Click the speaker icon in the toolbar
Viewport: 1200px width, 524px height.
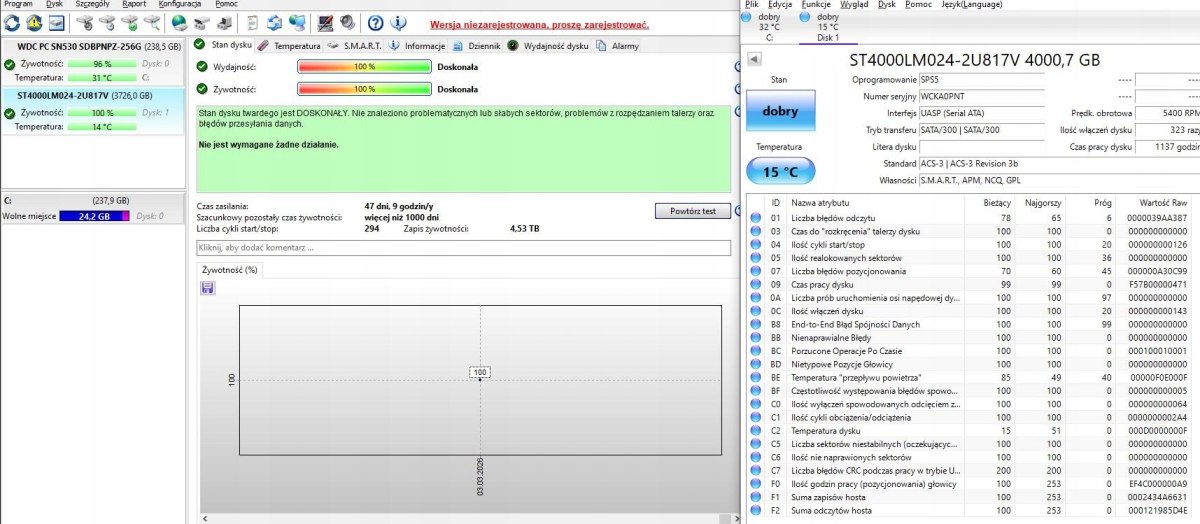[x=347, y=22]
